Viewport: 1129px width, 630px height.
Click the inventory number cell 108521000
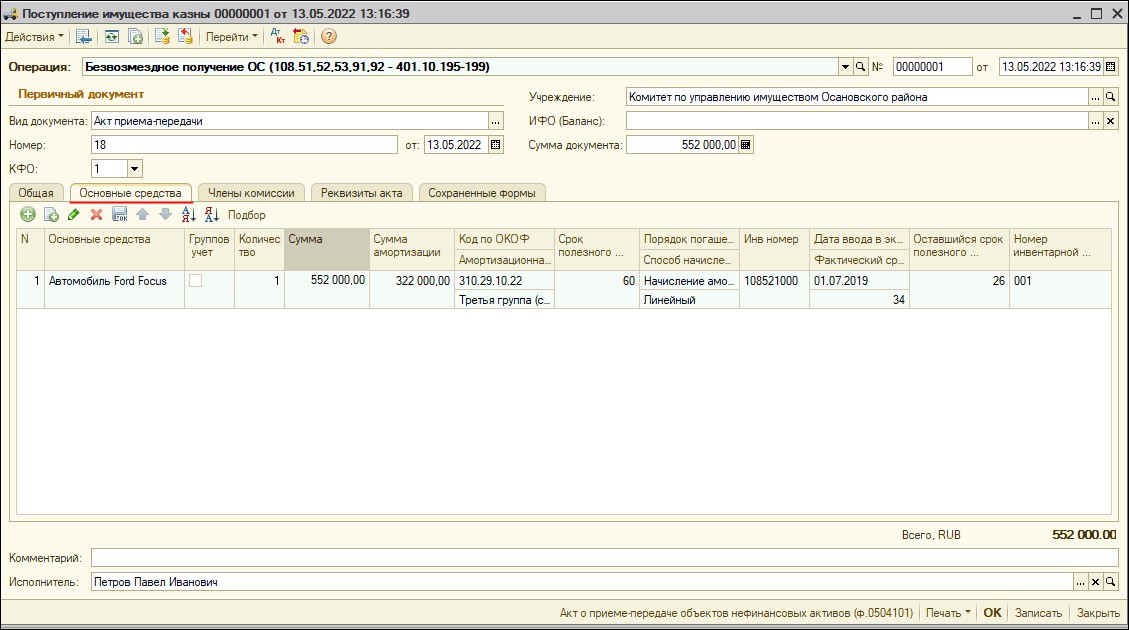pyautogui.click(x=774, y=289)
